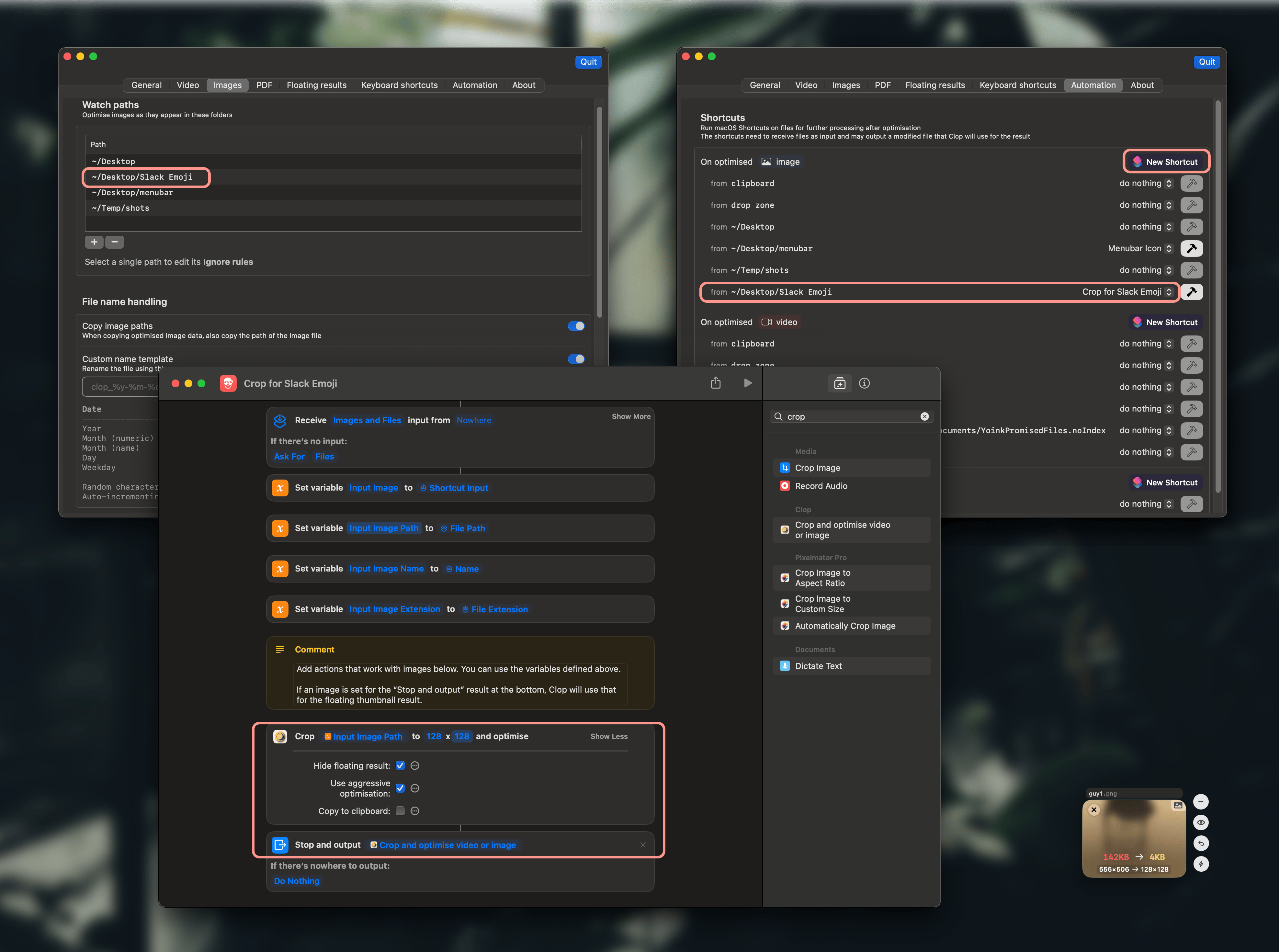Viewport: 1279px width, 952px height.
Task: Click the plus button under watch paths
Action: tap(94, 242)
